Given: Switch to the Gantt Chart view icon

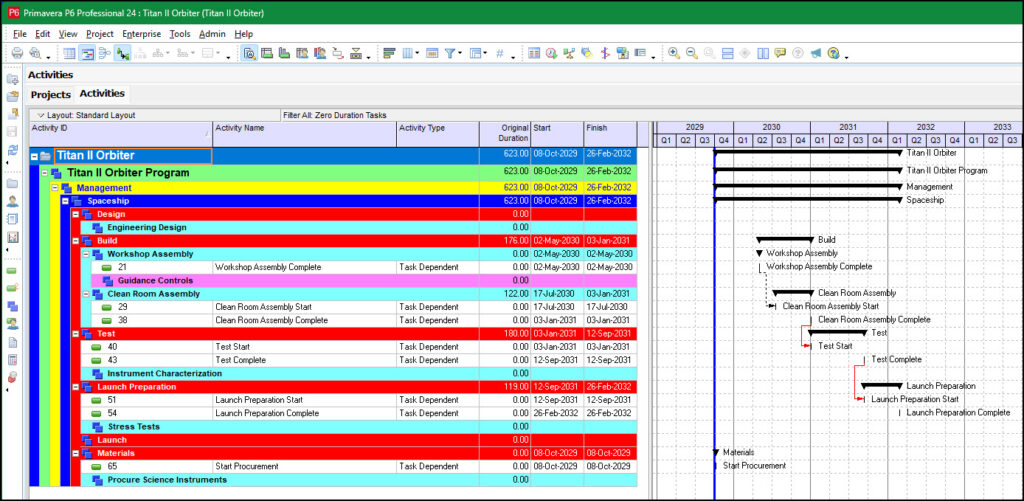Looking at the screenshot, I should pos(87,54).
